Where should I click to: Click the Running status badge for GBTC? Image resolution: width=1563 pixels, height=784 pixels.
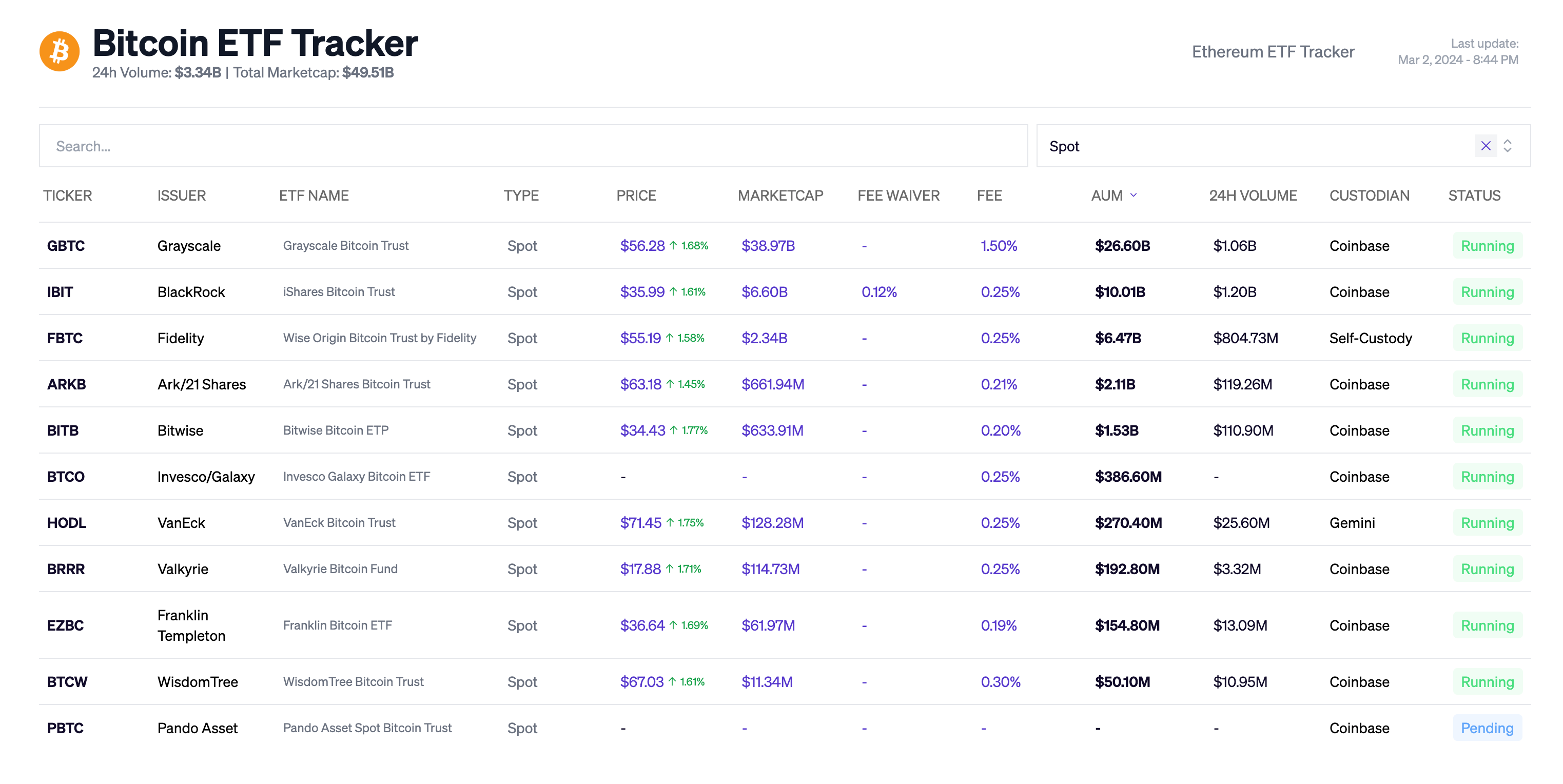click(x=1487, y=246)
